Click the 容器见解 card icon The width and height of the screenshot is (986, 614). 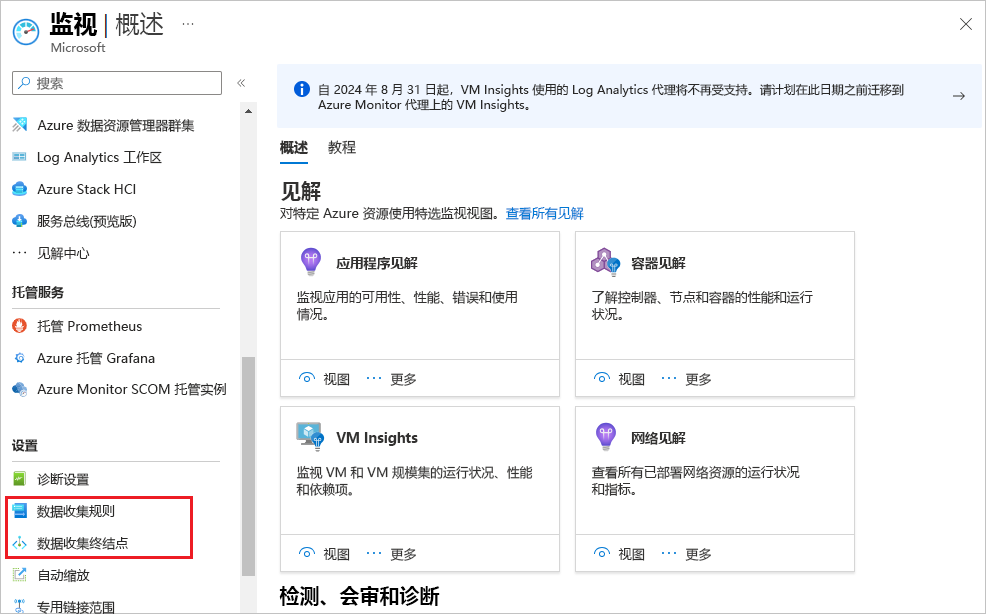point(605,262)
